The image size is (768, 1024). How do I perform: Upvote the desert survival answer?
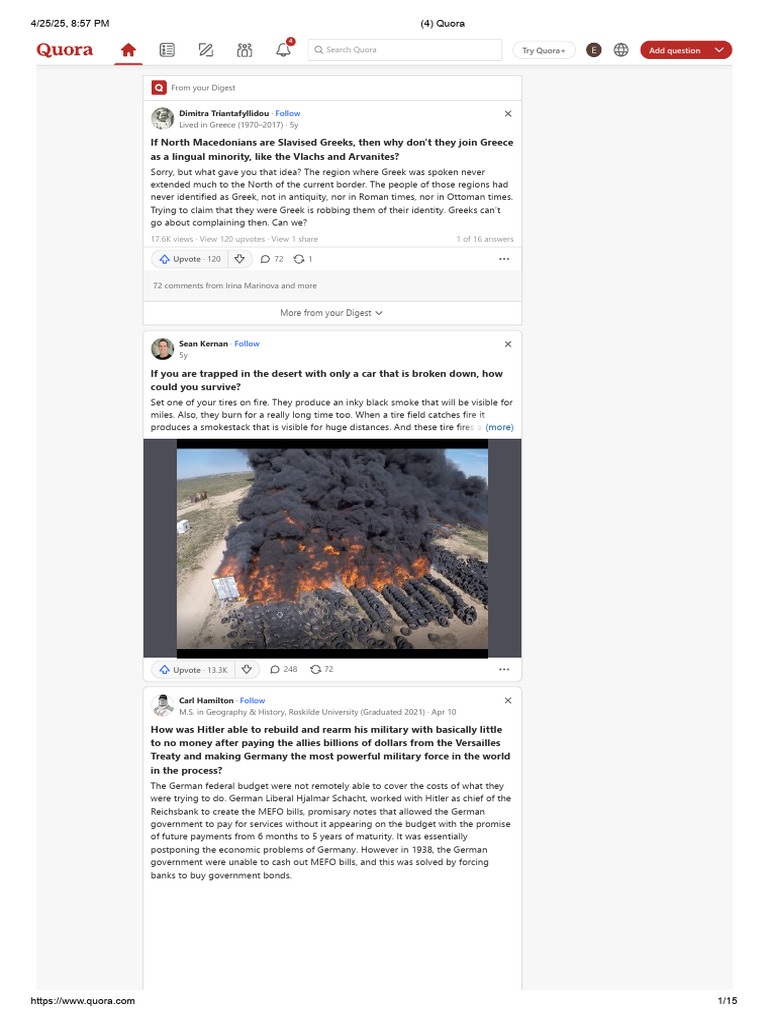pos(193,670)
